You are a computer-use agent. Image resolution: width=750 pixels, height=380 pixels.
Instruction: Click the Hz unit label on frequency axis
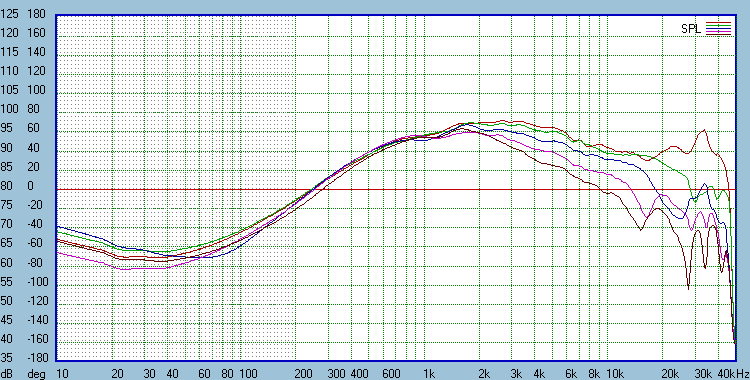[743, 373]
